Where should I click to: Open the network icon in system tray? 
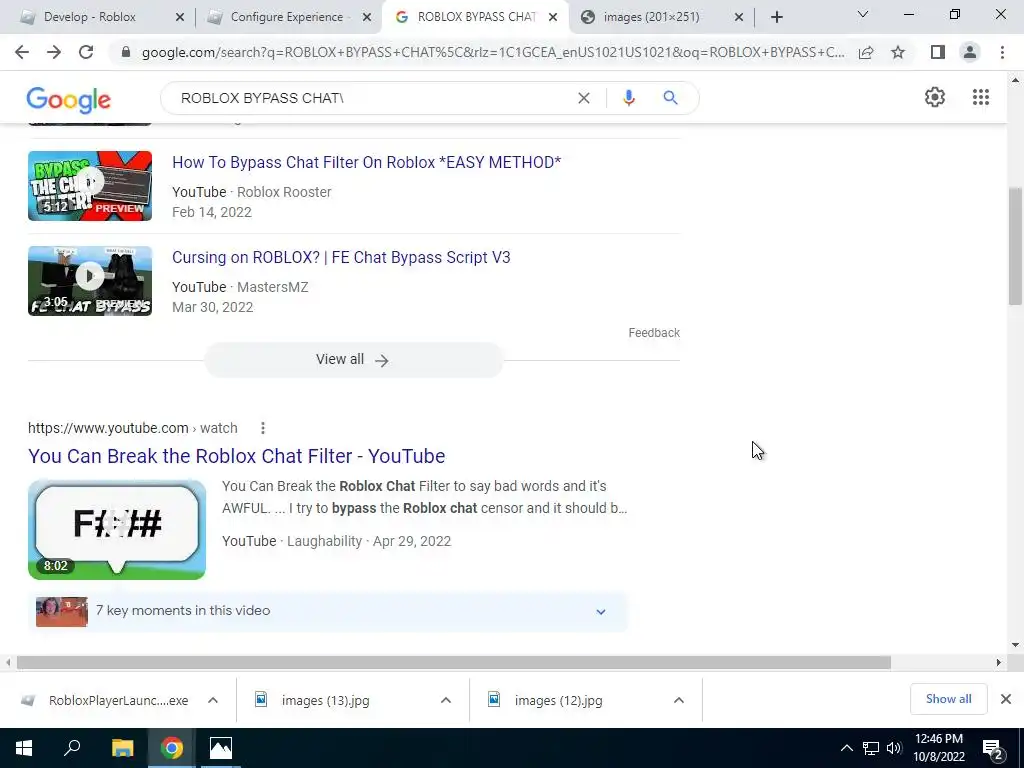coord(871,748)
